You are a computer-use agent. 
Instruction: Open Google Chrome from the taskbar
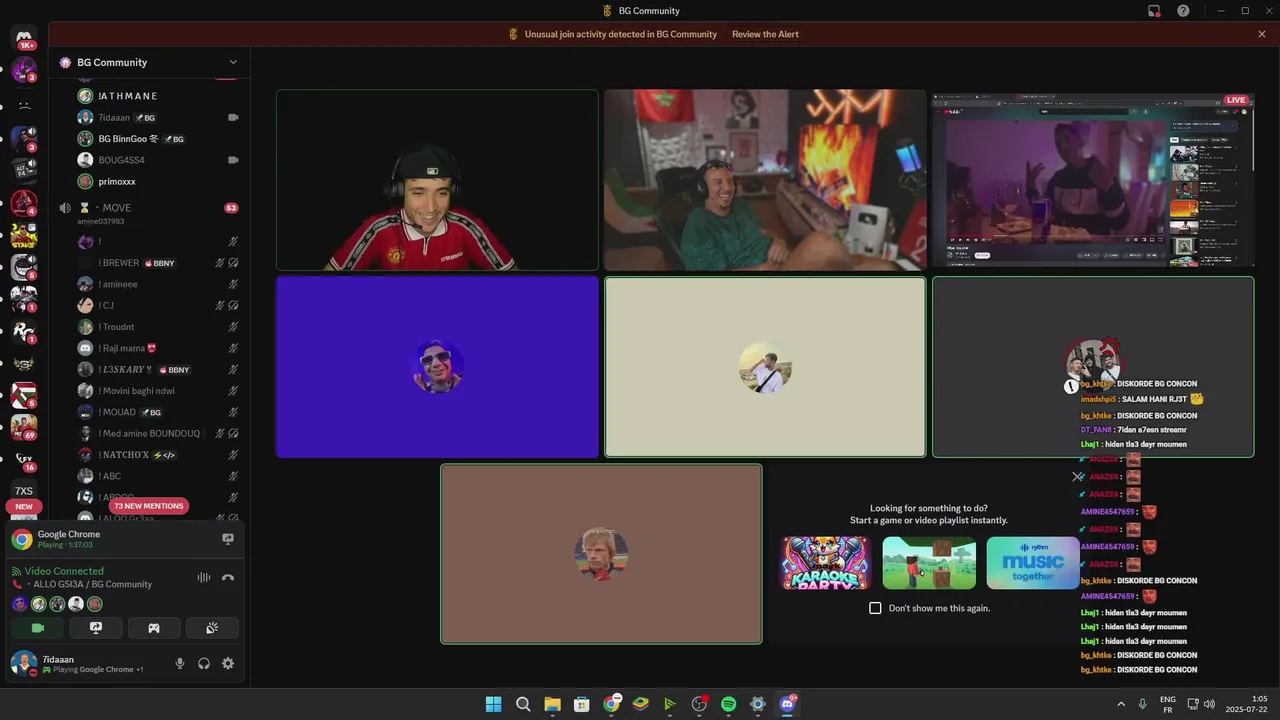click(611, 704)
